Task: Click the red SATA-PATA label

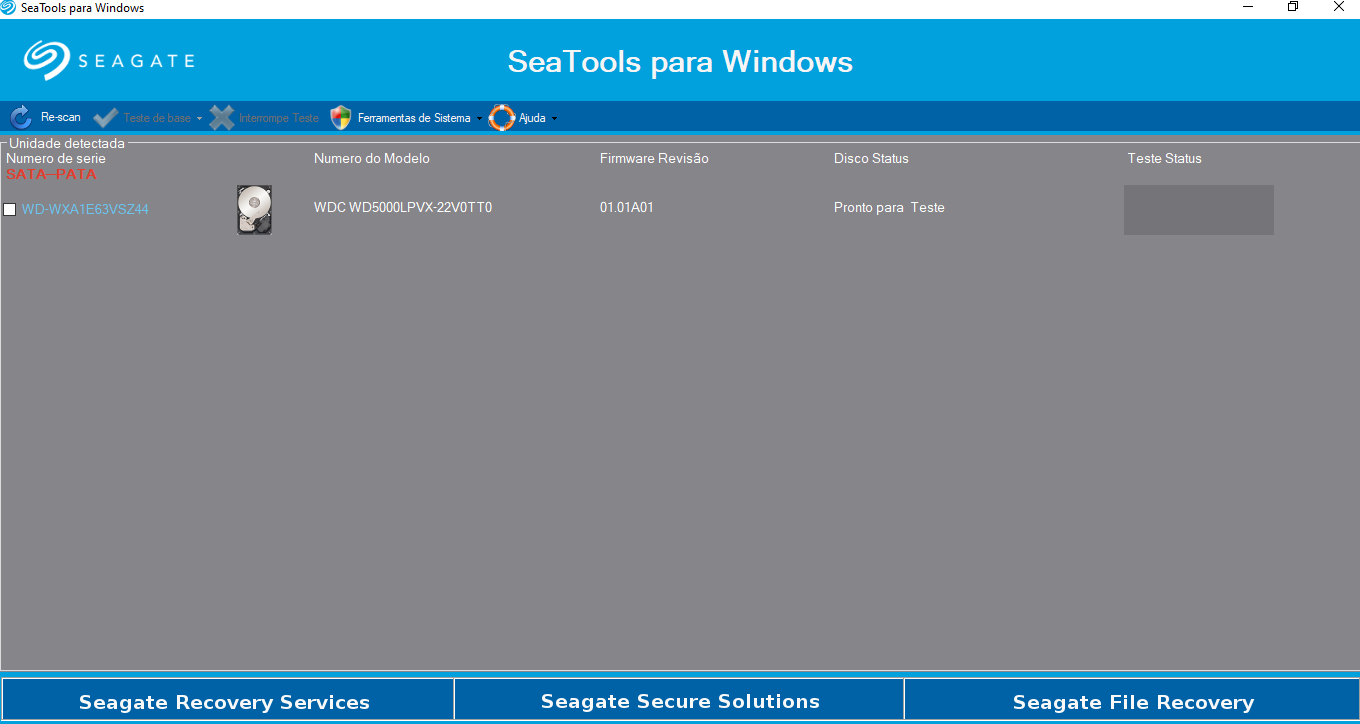Action: tap(51, 174)
